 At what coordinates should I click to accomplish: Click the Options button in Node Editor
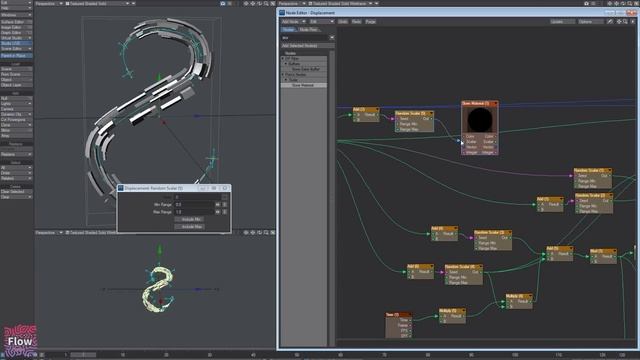[591, 21]
